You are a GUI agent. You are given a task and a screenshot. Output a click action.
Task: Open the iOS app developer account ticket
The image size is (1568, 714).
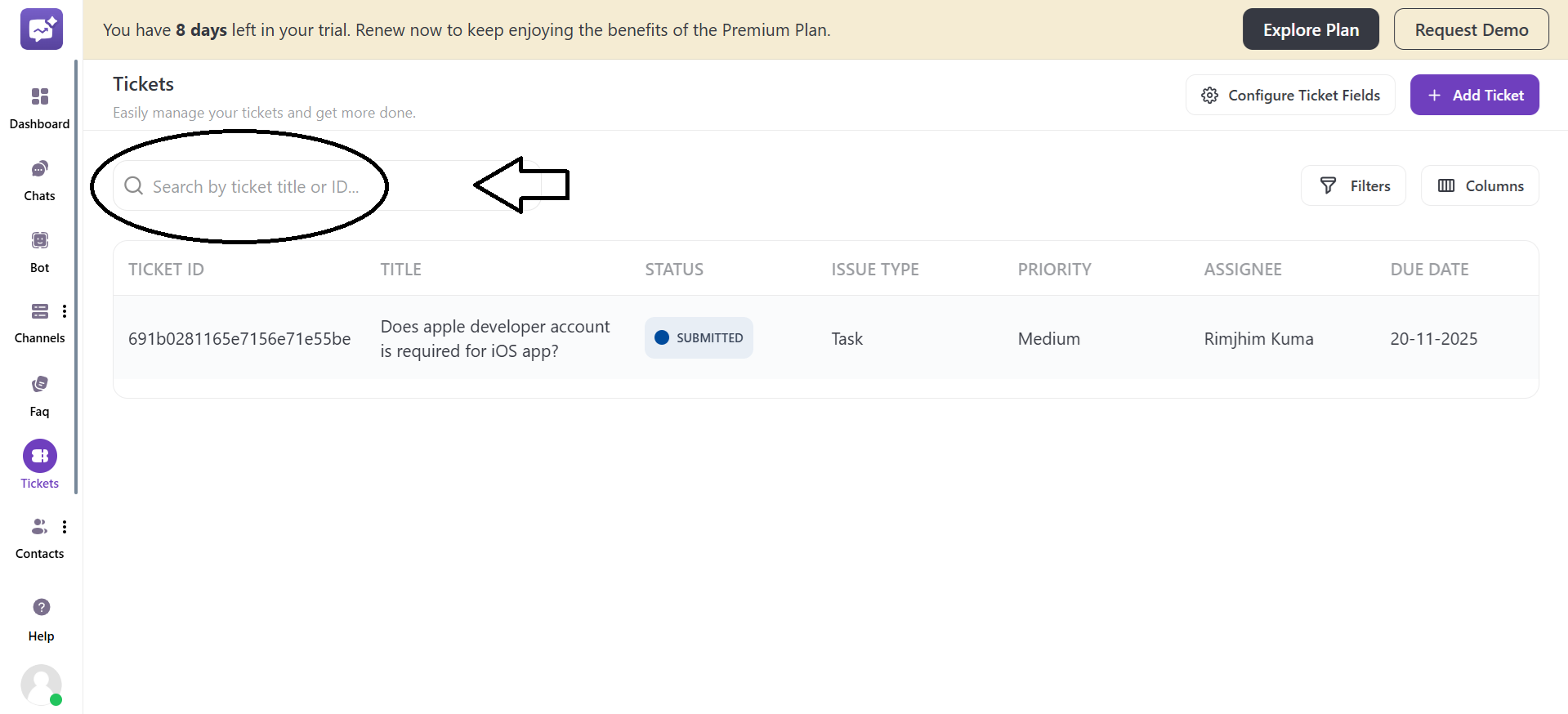click(x=494, y=338)
